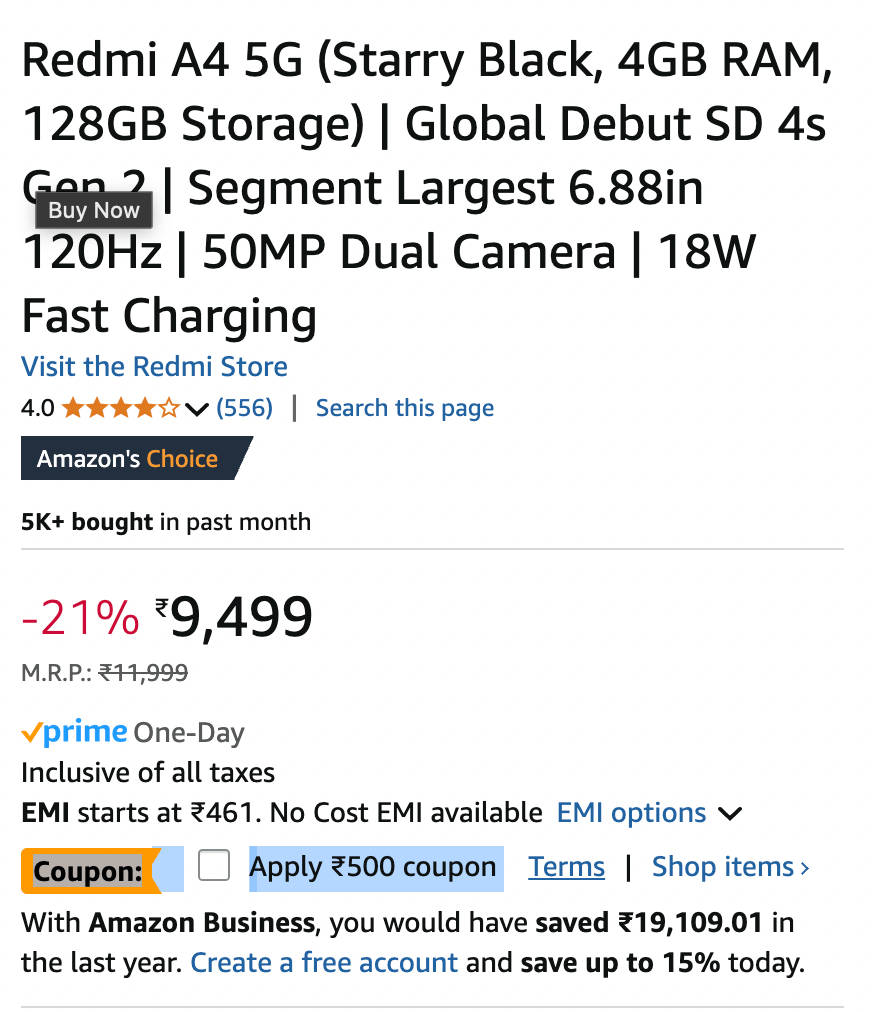Visit the Redmi Store link

click(154, 366)
